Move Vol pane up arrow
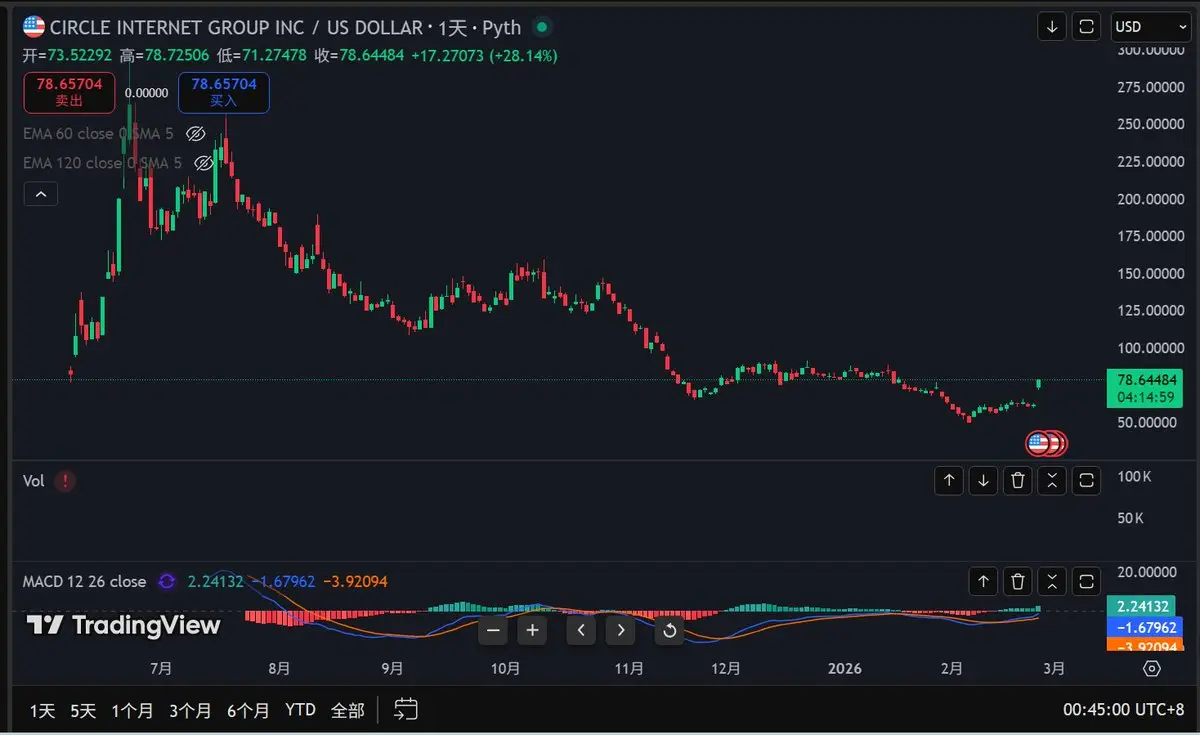This screenshot has height=735, width=1200. (949, 481)
